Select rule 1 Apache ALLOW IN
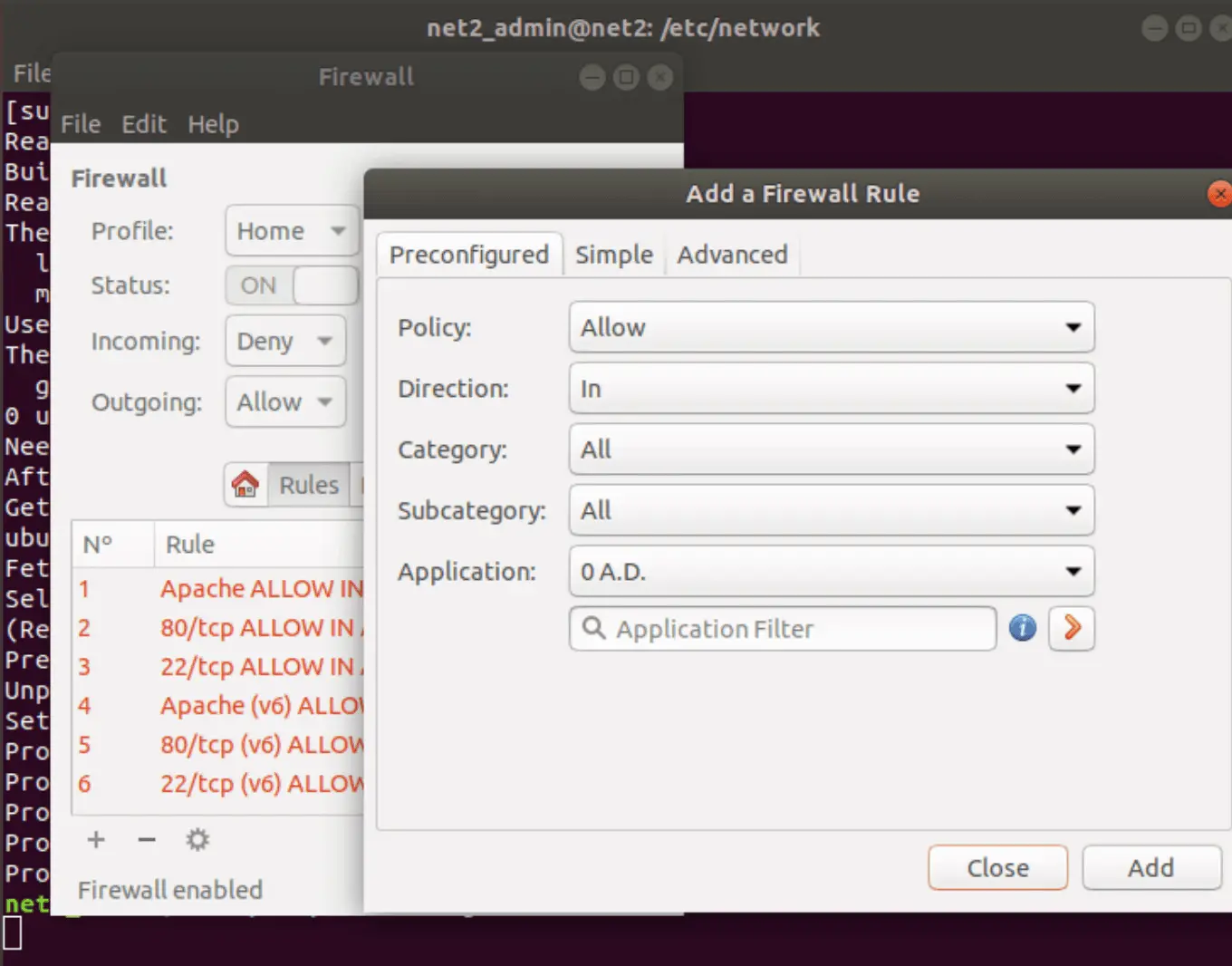This screenshot has height=966, width=1232. point(218,589)
